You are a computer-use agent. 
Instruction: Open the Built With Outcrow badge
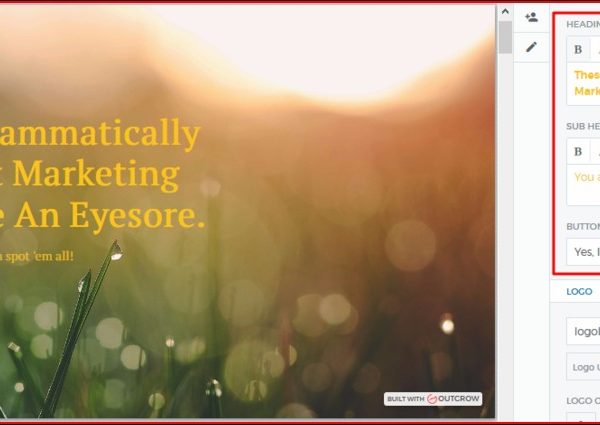click(x=434, y=399)
